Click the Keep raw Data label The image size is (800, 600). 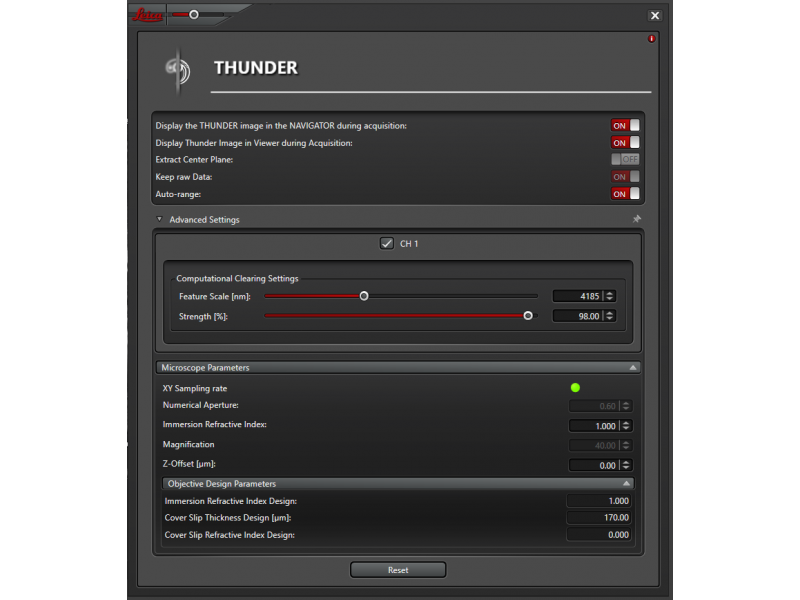pos(184,177)
